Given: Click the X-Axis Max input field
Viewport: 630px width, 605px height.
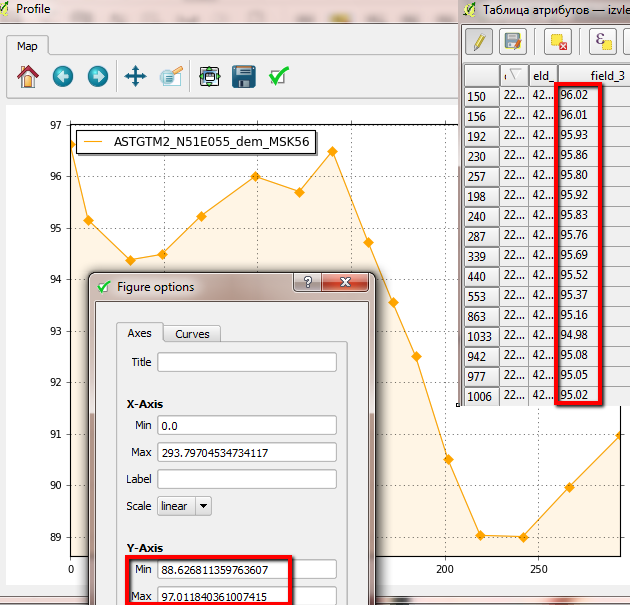Looking at the screenshot, I should click(246, 452).
